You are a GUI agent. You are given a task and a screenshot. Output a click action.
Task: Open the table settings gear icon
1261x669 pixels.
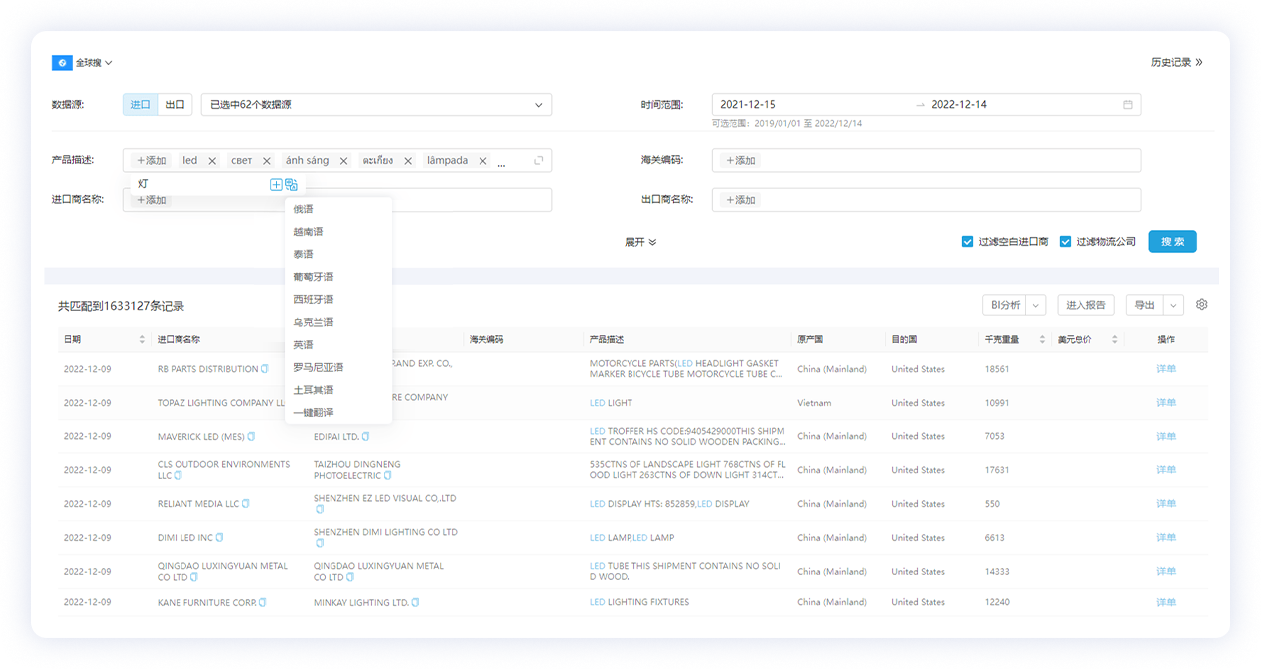(1202, 305)
